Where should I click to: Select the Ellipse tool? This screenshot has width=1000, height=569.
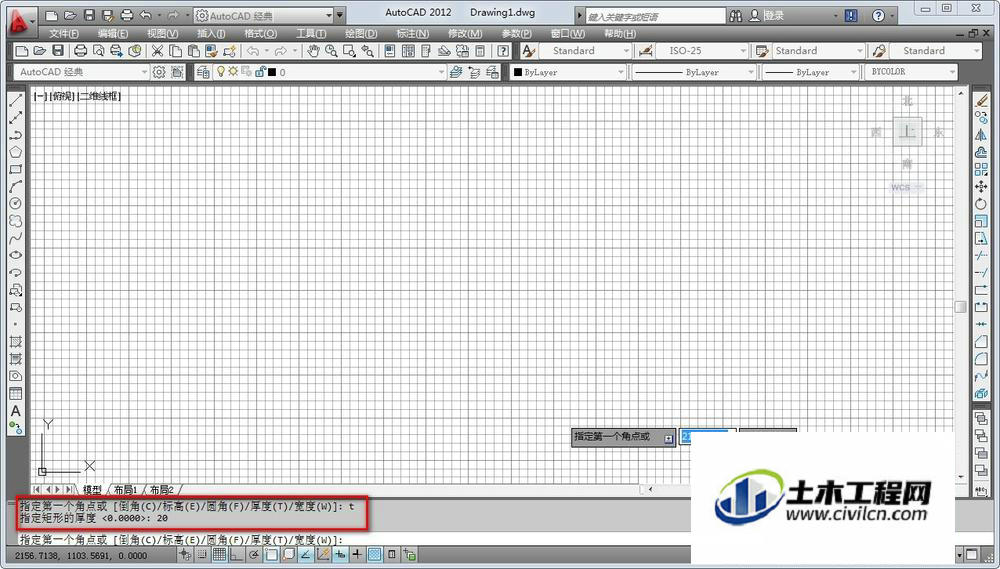click(x=15, y=255)
